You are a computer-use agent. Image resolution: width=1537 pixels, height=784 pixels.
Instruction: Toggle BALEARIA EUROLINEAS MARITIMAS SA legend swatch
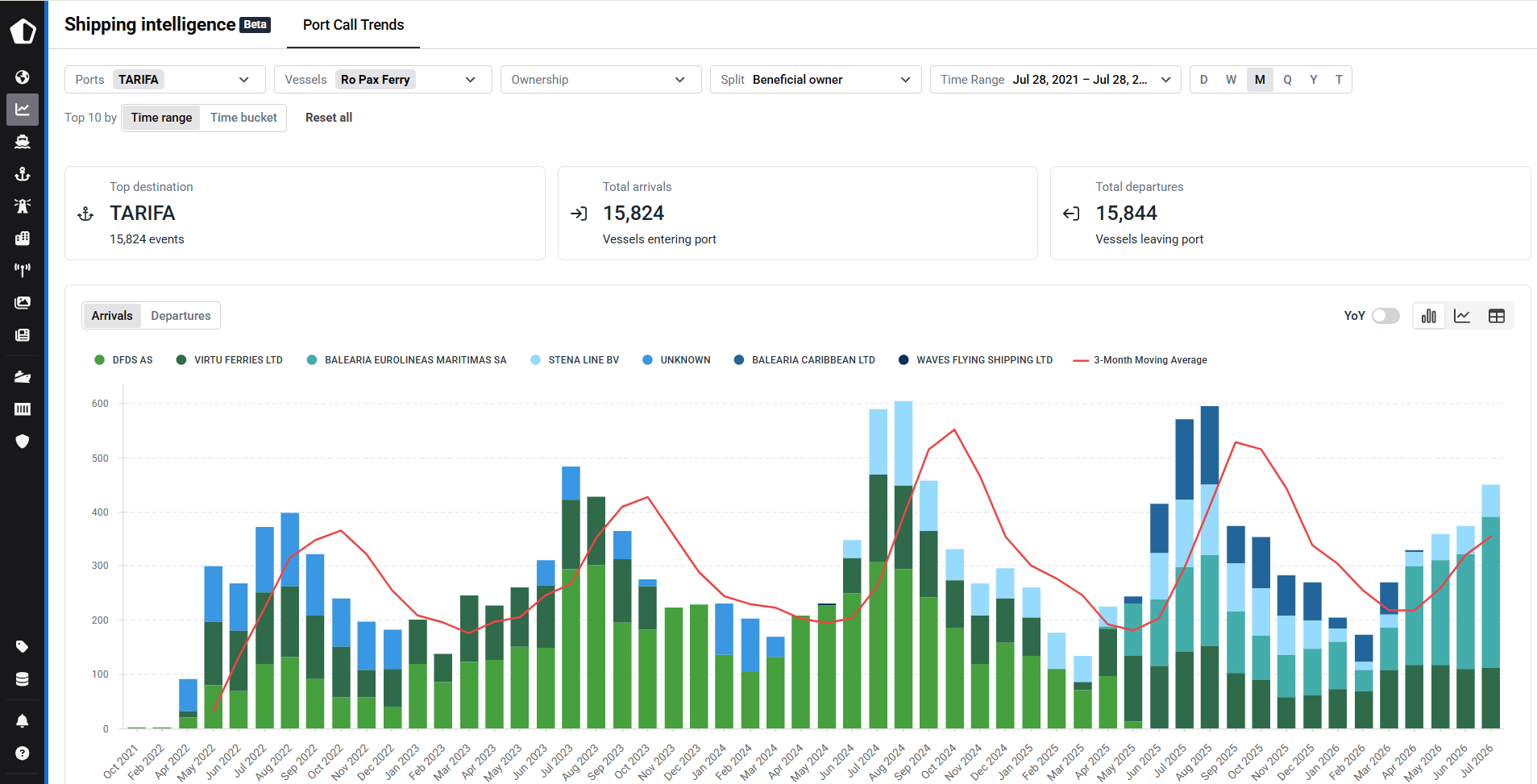coord(312,360)
